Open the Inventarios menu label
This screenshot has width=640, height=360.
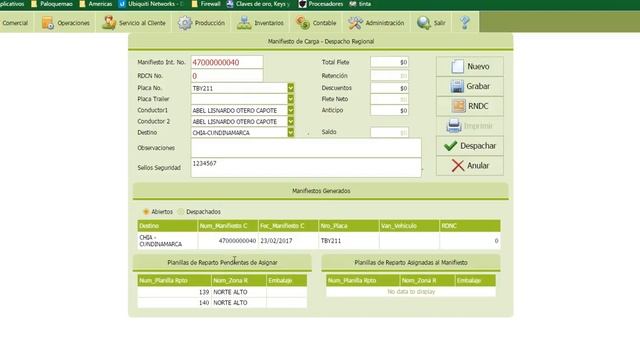[x=269, y=23]
